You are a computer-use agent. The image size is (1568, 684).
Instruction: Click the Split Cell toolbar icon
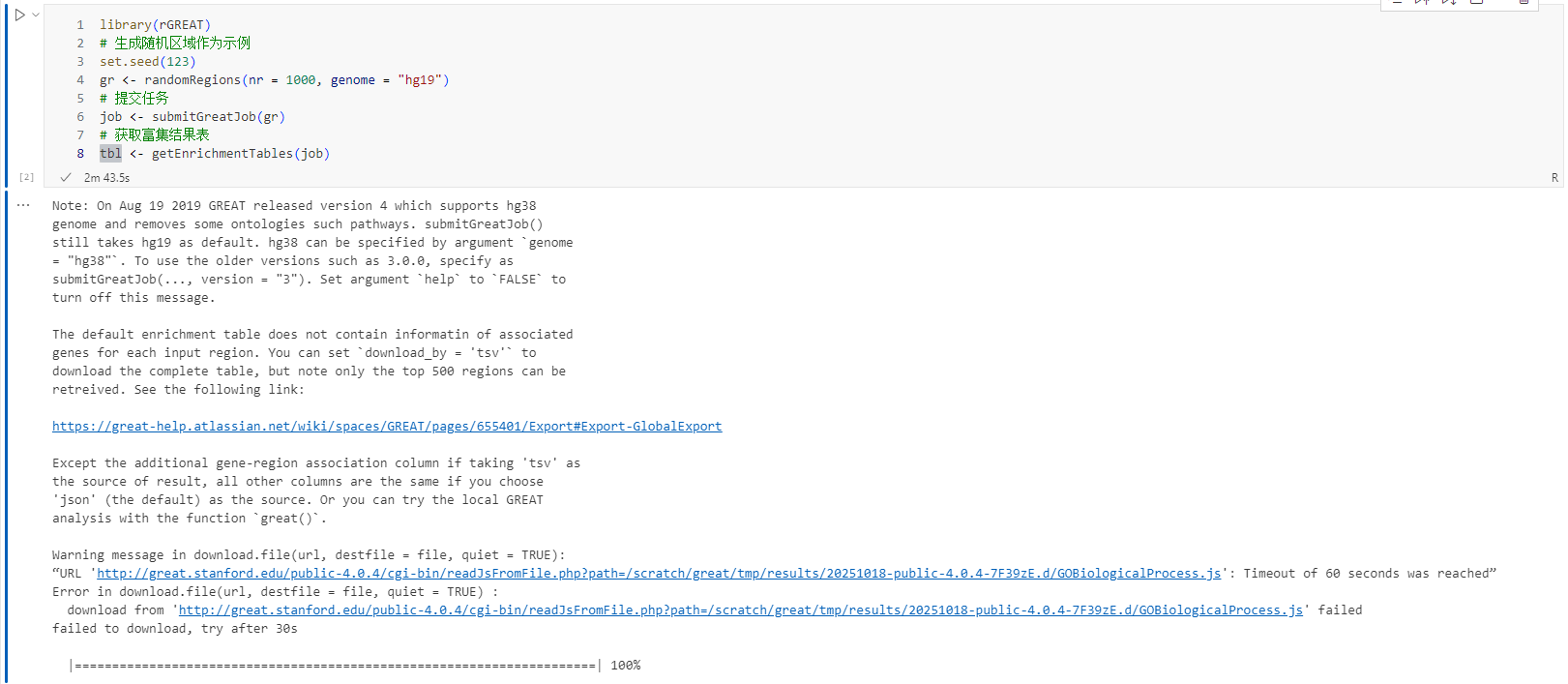1476,3
